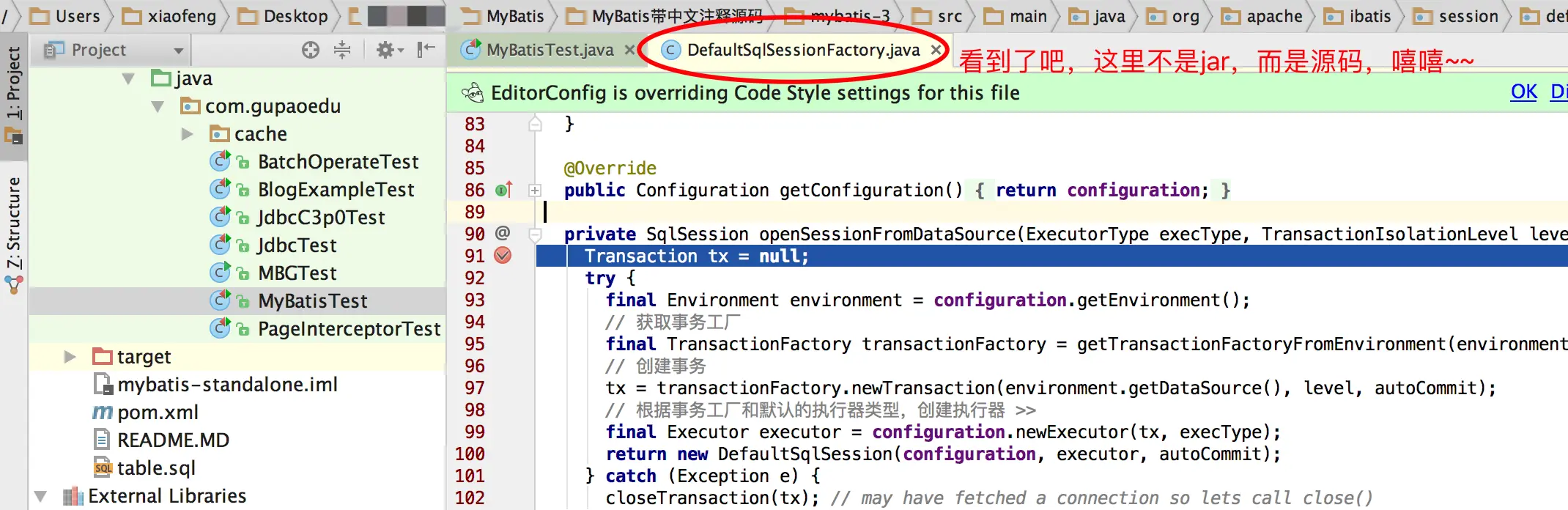Viewport: 1568px width, 510px height.
Task: Toggle the breakpoint on line 91
Action: (x=503, y=256)
